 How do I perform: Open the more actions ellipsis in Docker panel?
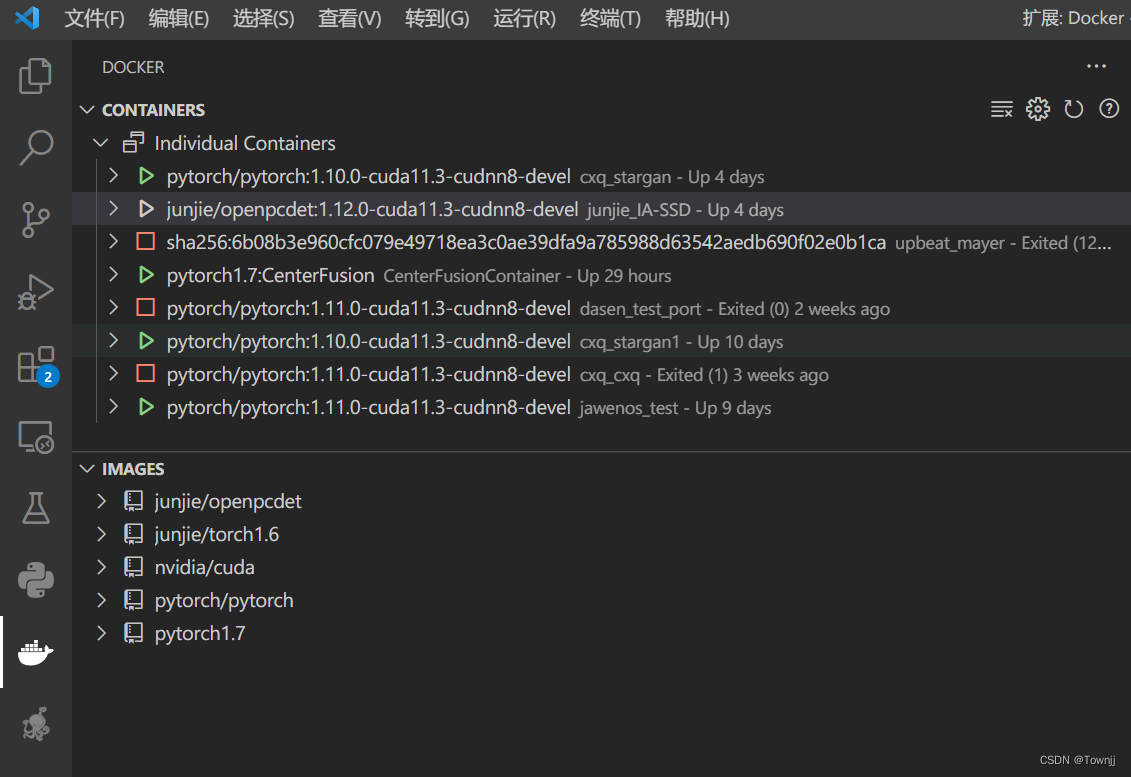click(x=1096, y=66)
